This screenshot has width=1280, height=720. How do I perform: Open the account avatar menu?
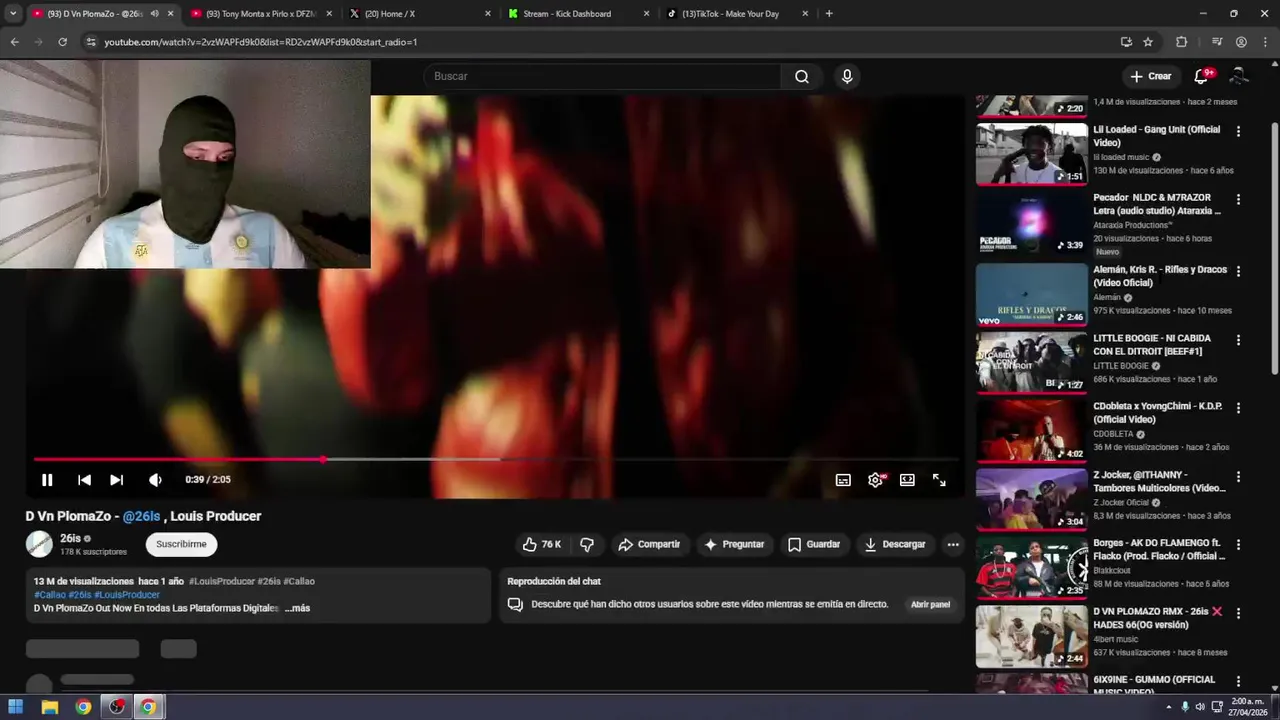(x=1239, y=76)
